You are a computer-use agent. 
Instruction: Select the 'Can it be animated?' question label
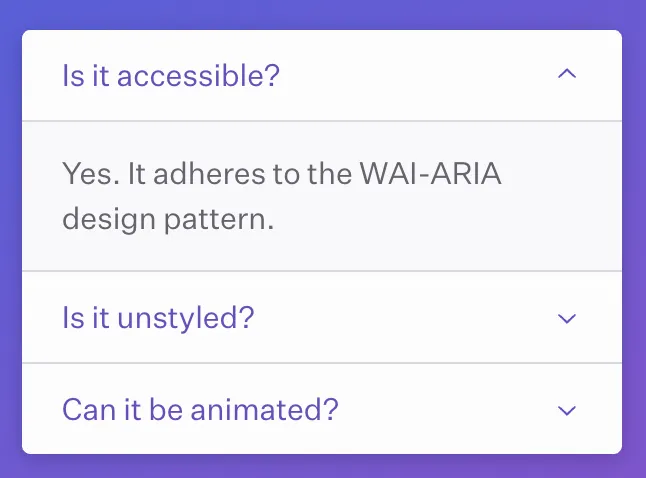(200, 410)
